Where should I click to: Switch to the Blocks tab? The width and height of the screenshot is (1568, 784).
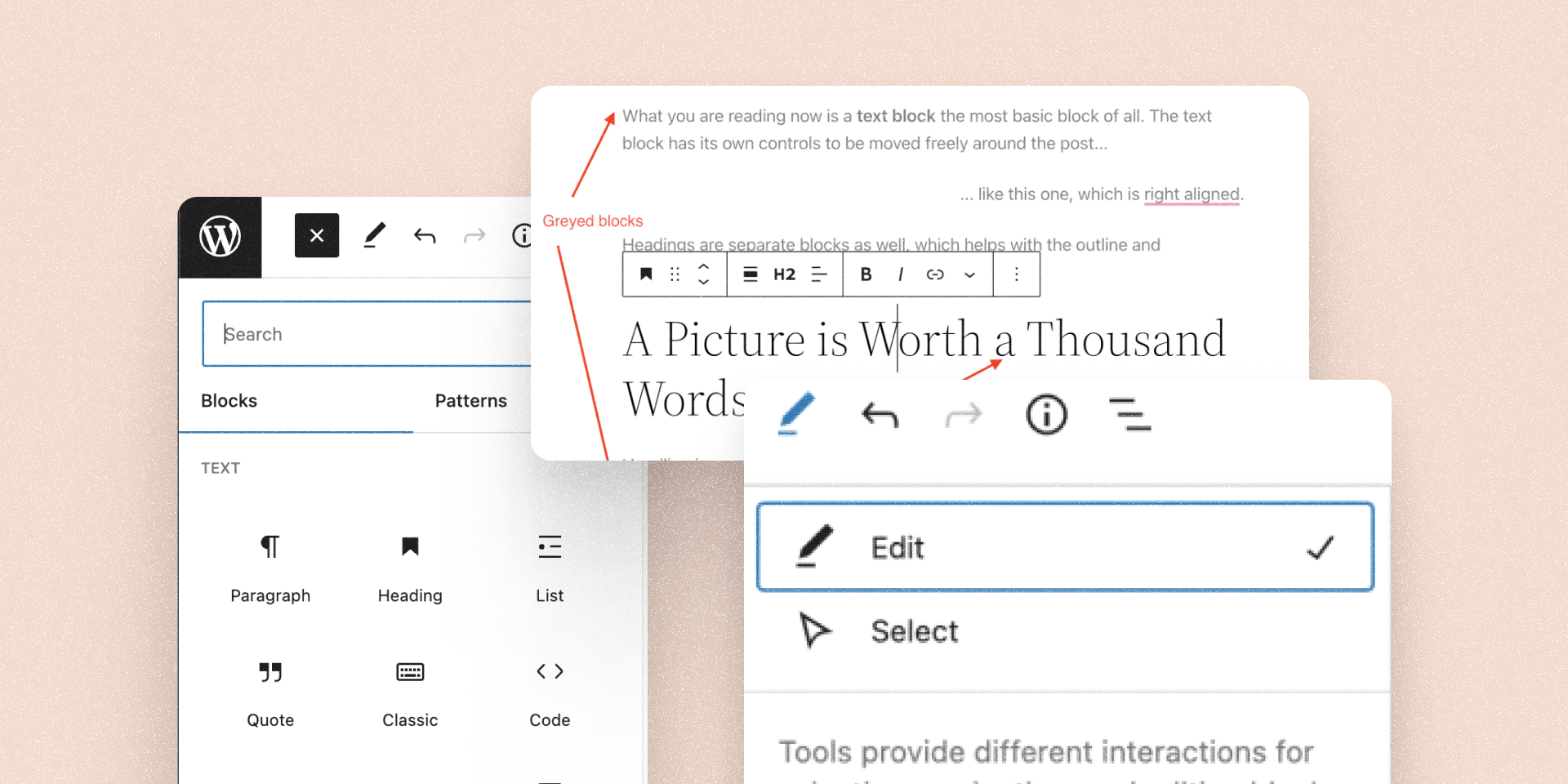tap(229, 400)
